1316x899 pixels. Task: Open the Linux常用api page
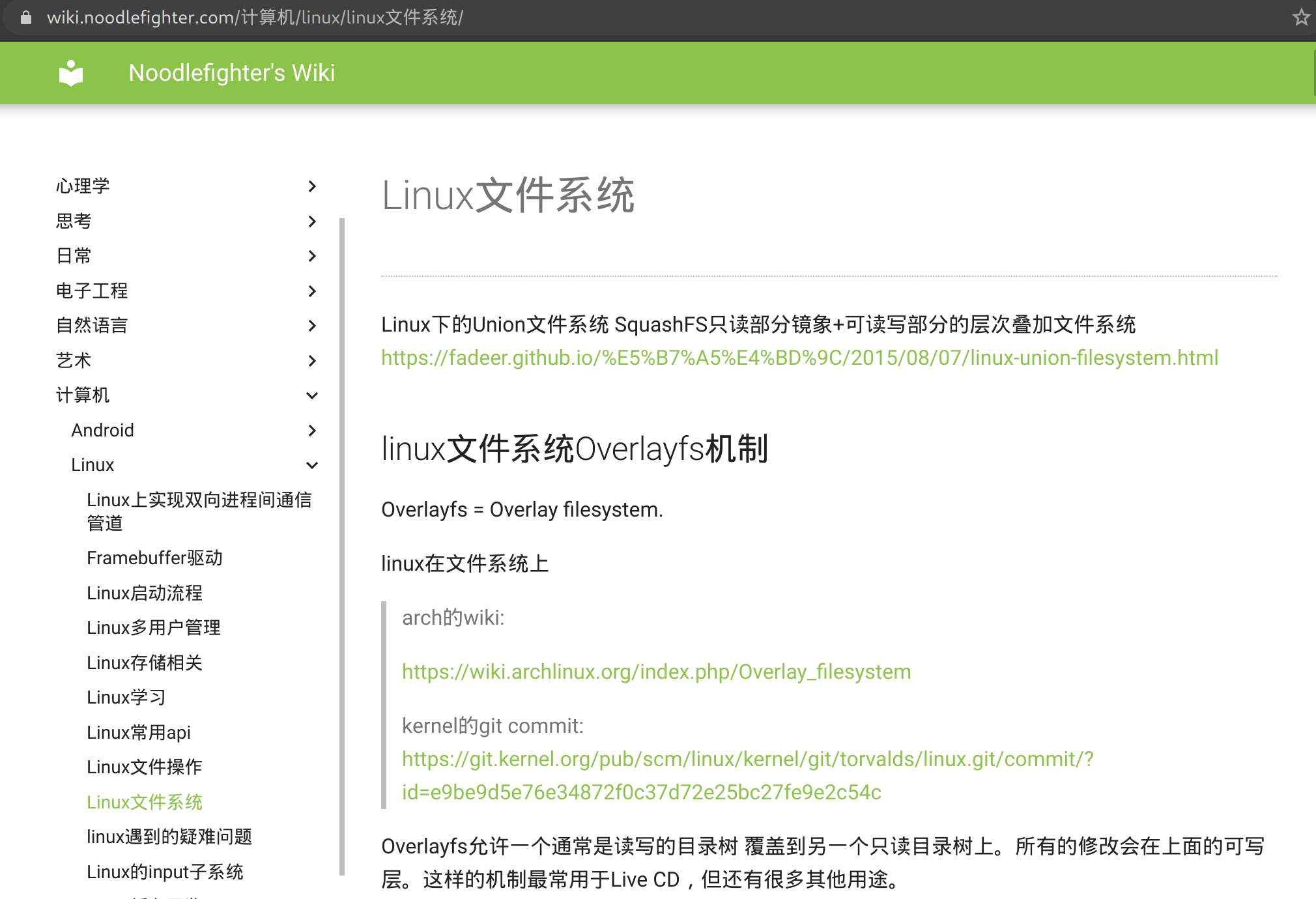pyautogui.click(x=139, y=733)
